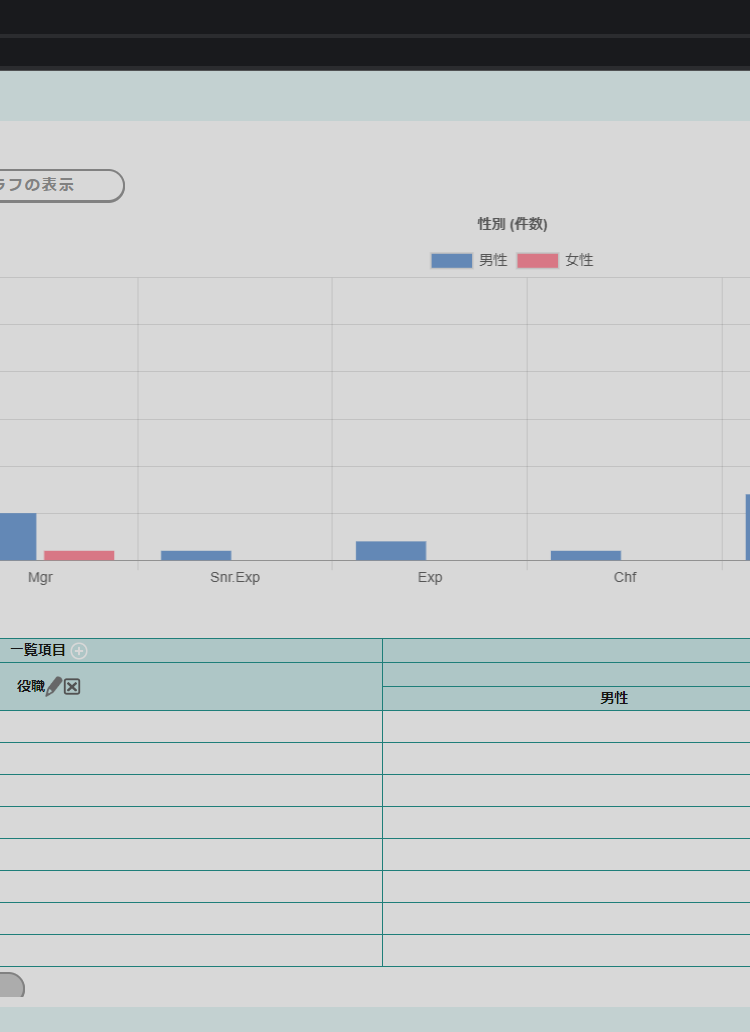Click the first empty row under 男性
Viewport: 750px width, 1032px height.
click(566, 727)
